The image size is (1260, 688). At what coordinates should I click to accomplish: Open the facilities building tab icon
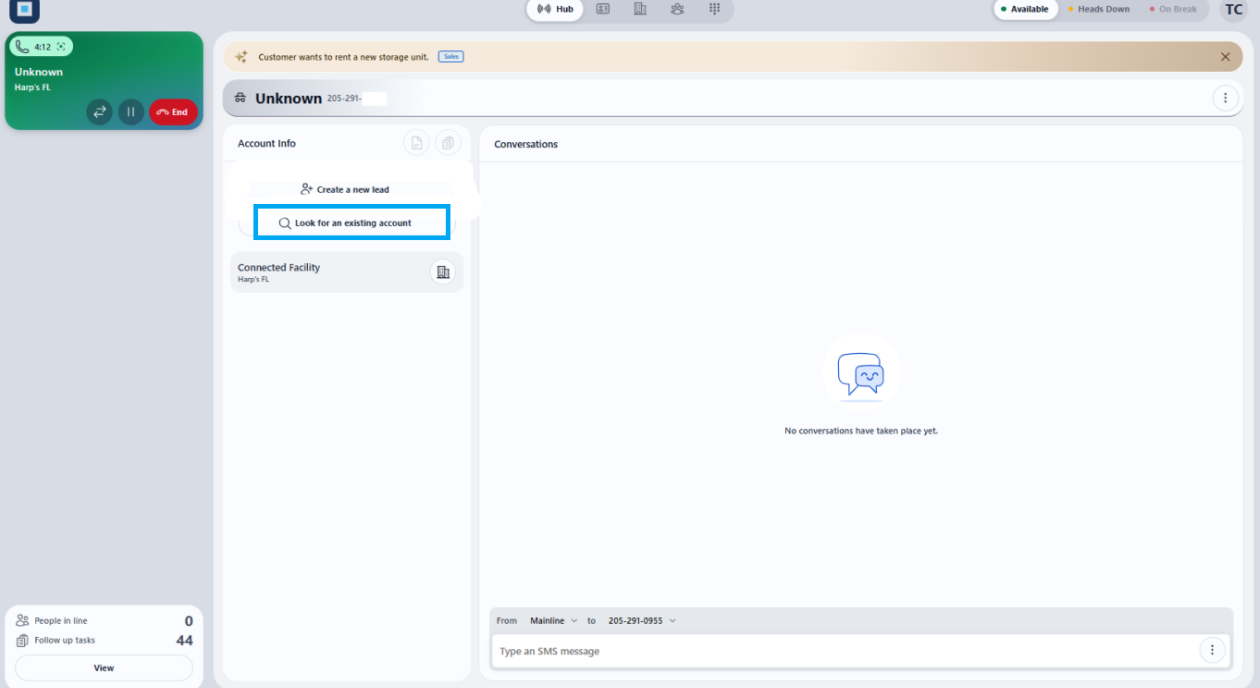click(x=640, y=9)
